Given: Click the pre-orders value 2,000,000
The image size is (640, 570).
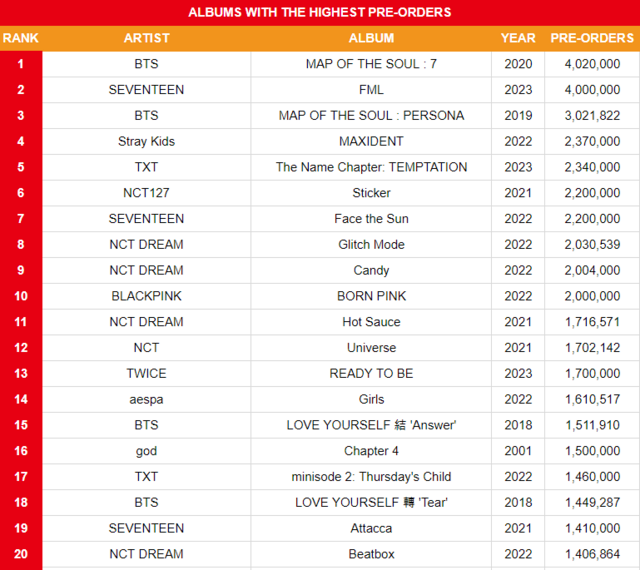Looking at the screenshot, I should click(592, 296).
